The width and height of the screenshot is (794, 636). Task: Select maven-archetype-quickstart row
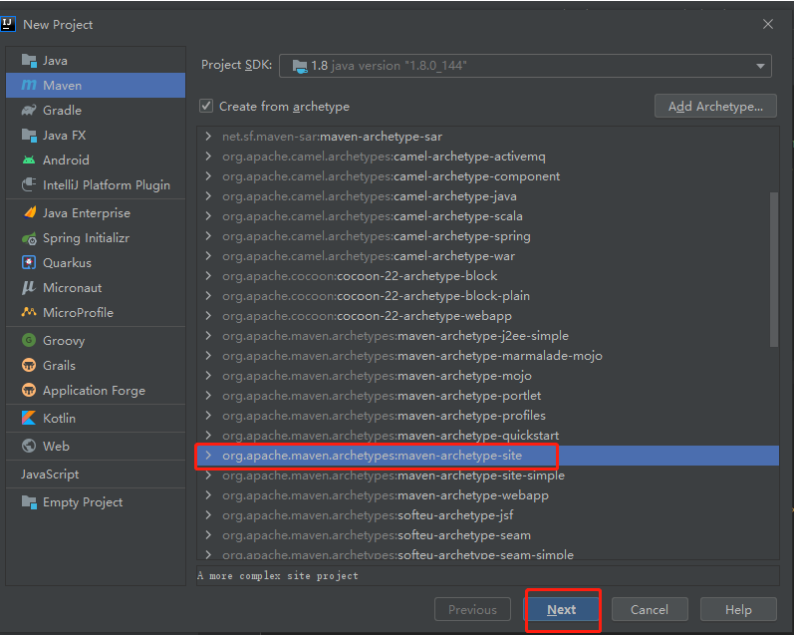tap(488, 435)
